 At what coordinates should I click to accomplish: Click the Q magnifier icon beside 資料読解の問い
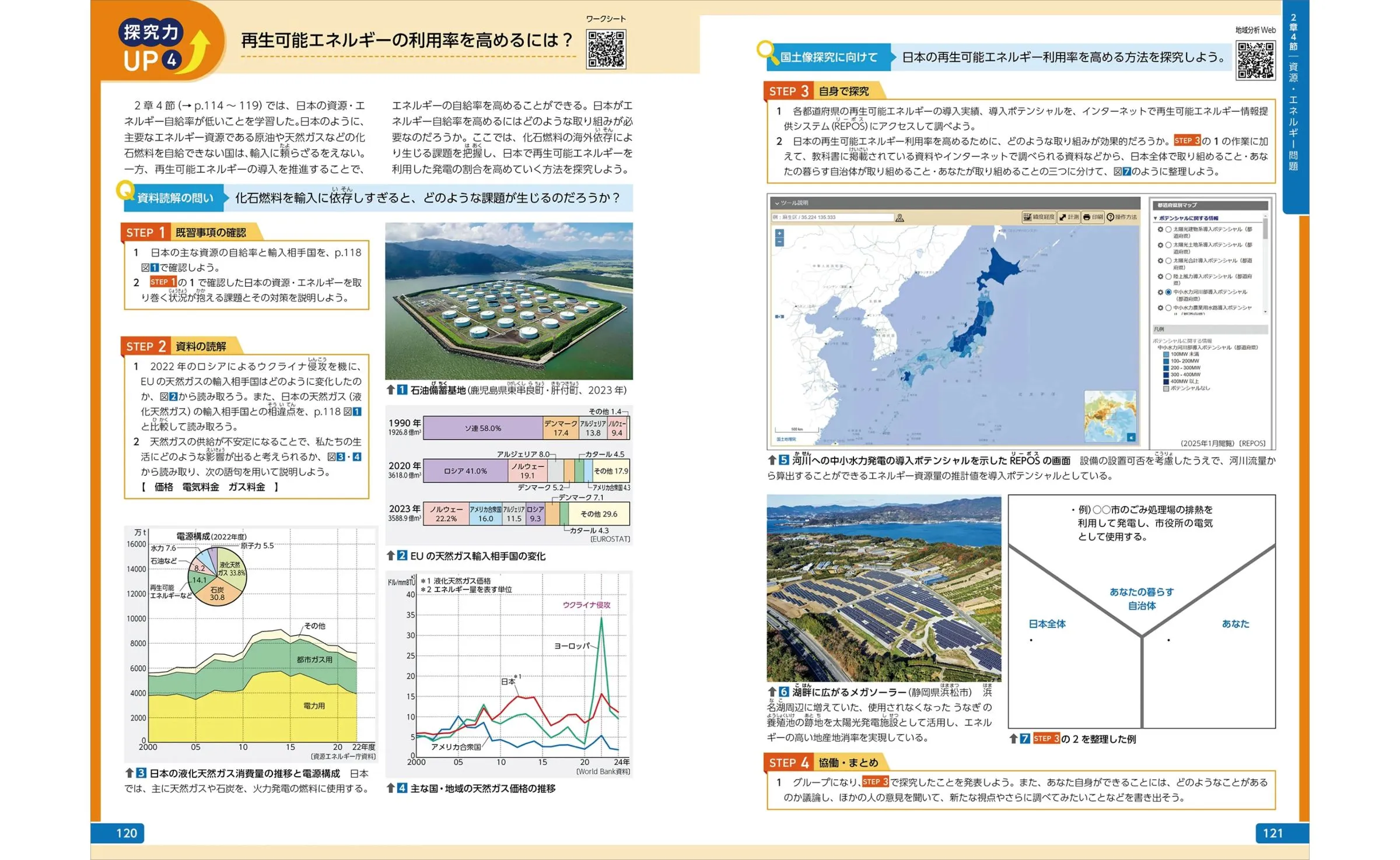125,190
